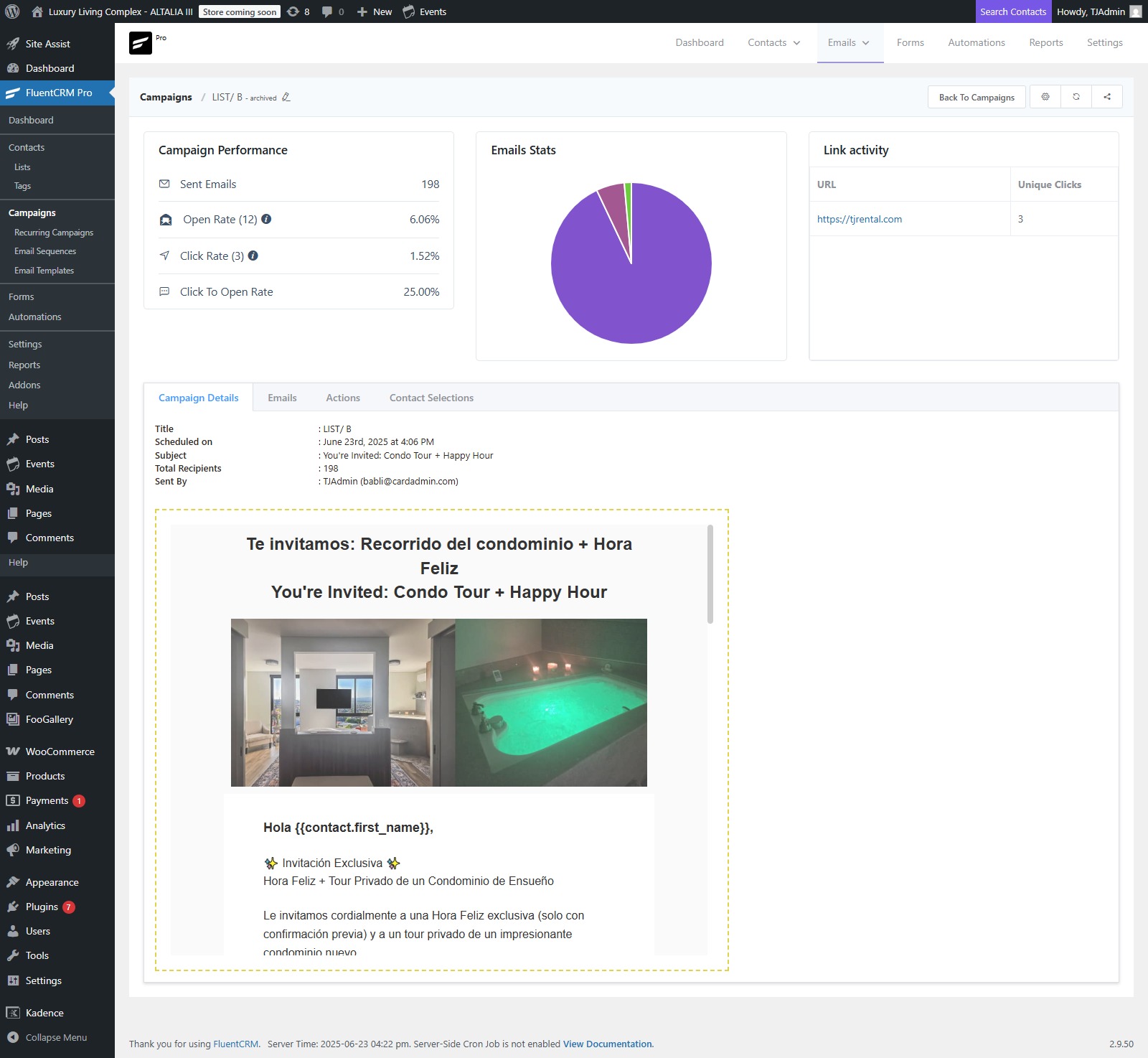Open the Contact Selections tab

coord(431,398)
